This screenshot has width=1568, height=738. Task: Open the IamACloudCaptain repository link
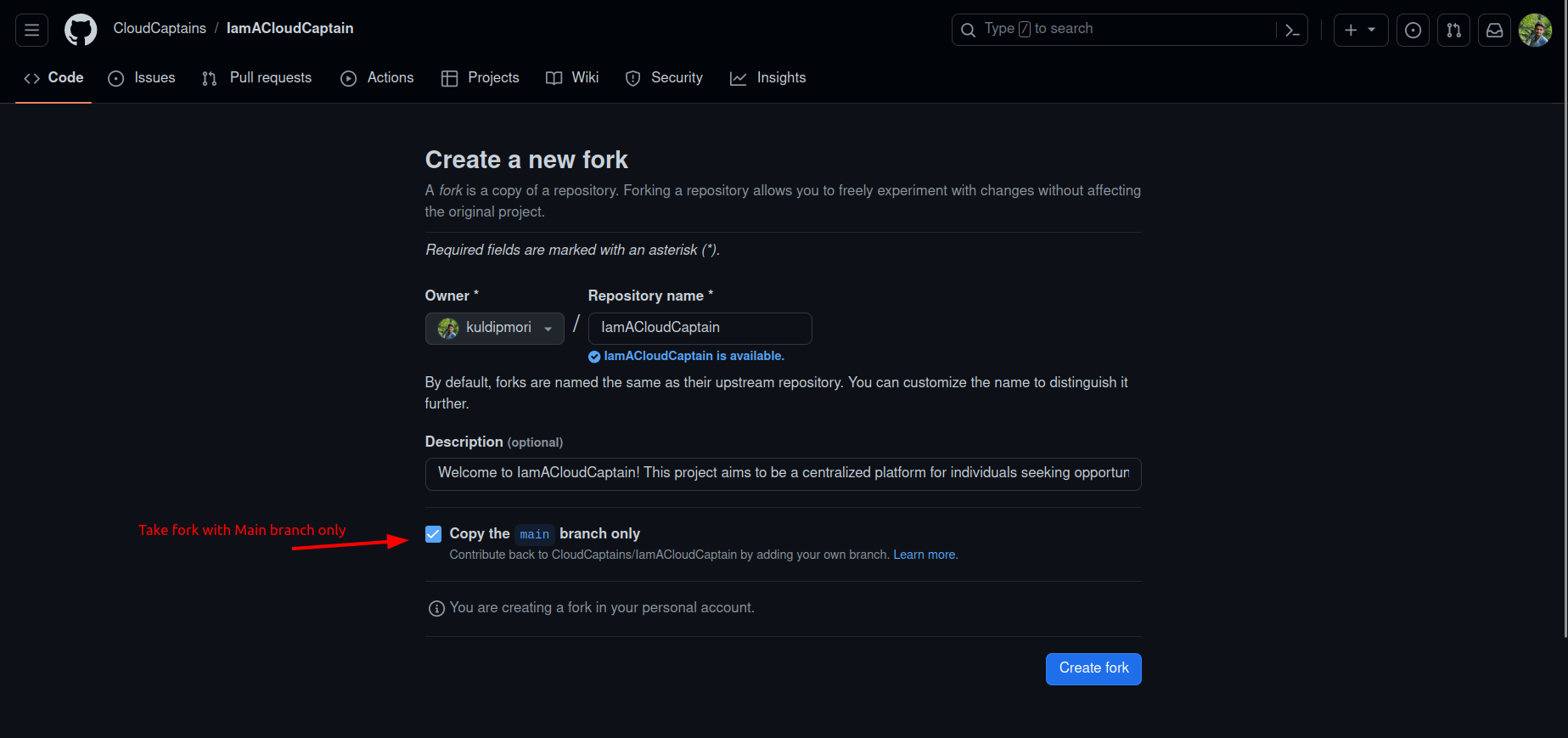tap(289, 28)
